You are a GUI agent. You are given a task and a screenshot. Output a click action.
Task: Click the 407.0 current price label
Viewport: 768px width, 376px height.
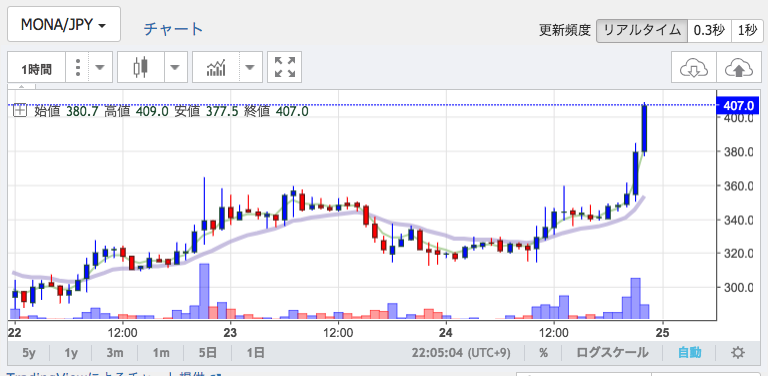click(738, 105)
